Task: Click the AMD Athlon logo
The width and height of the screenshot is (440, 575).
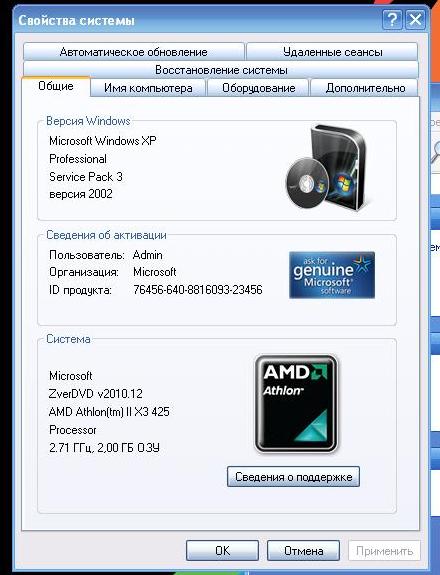Action: 296,404
